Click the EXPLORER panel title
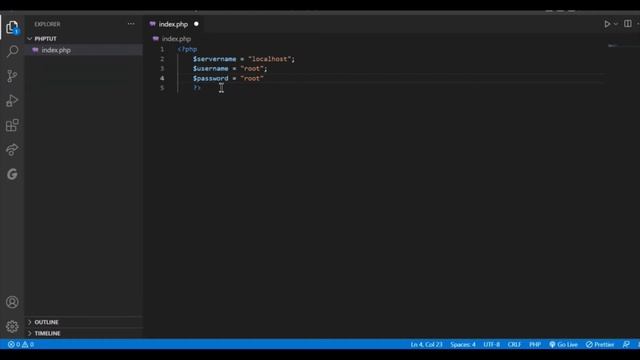This screenshot has height=360, width=640. click(47, 24)
